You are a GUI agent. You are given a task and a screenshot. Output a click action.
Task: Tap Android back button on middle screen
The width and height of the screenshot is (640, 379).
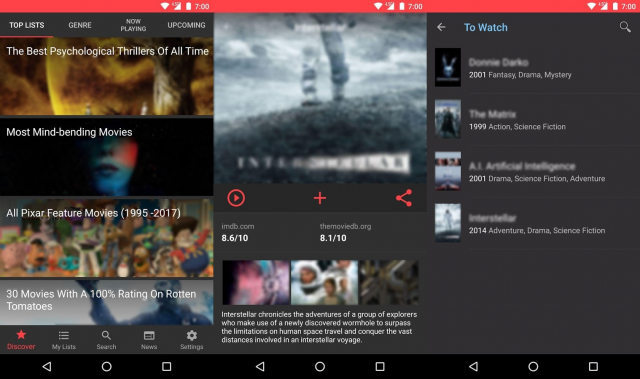260,366
